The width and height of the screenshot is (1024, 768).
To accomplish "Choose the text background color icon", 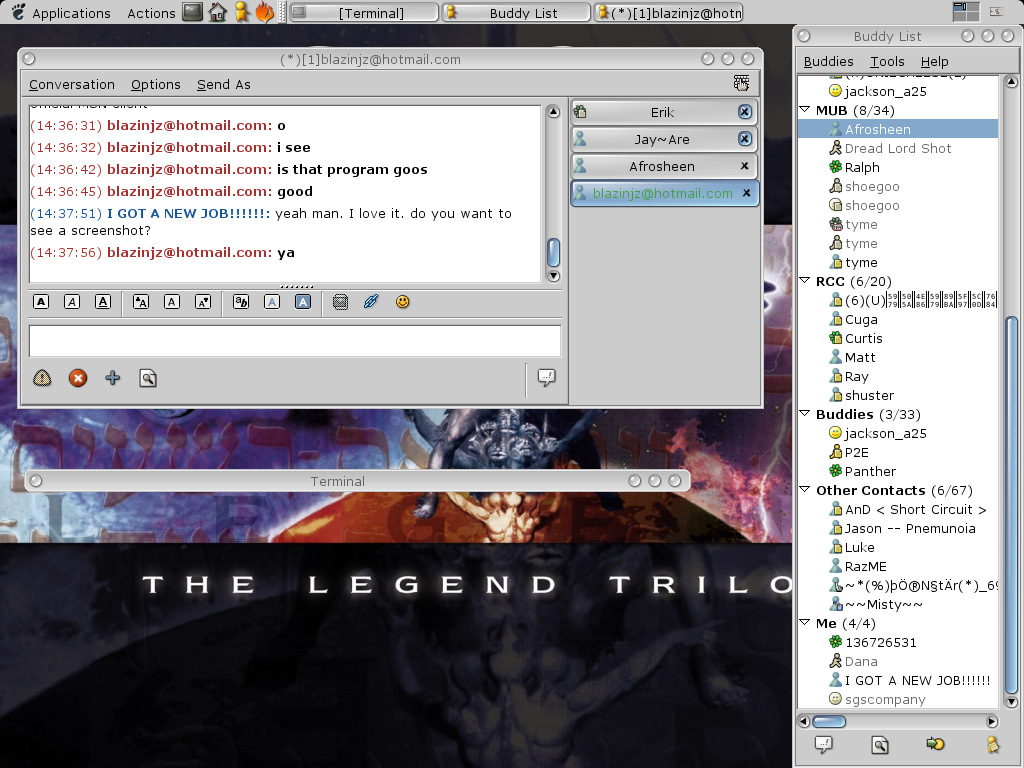I will pyautogui.click(x=303, y=302).
